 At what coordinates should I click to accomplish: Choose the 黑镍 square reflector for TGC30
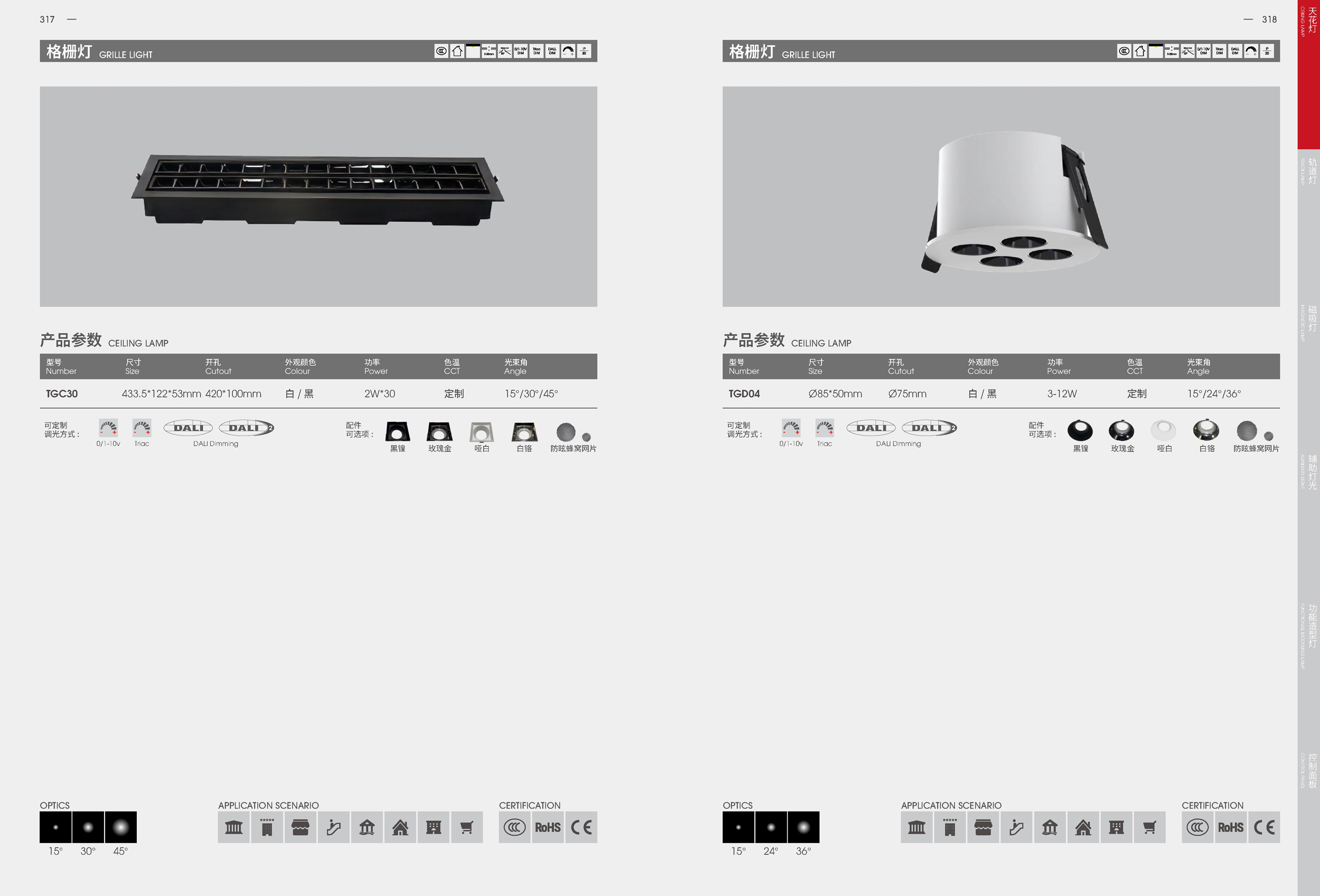click(398, 432)
